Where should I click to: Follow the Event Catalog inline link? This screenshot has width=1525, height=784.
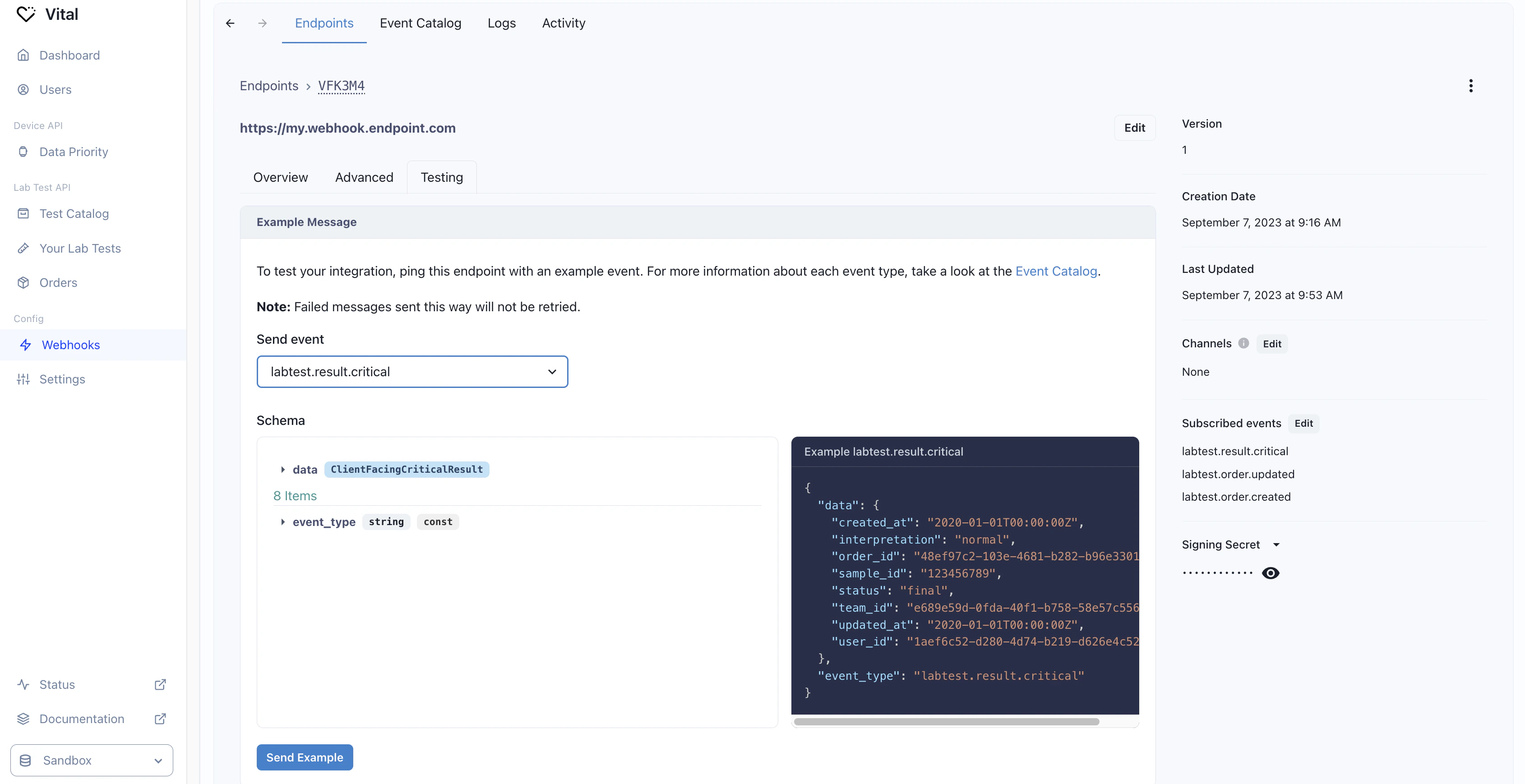1056,271
